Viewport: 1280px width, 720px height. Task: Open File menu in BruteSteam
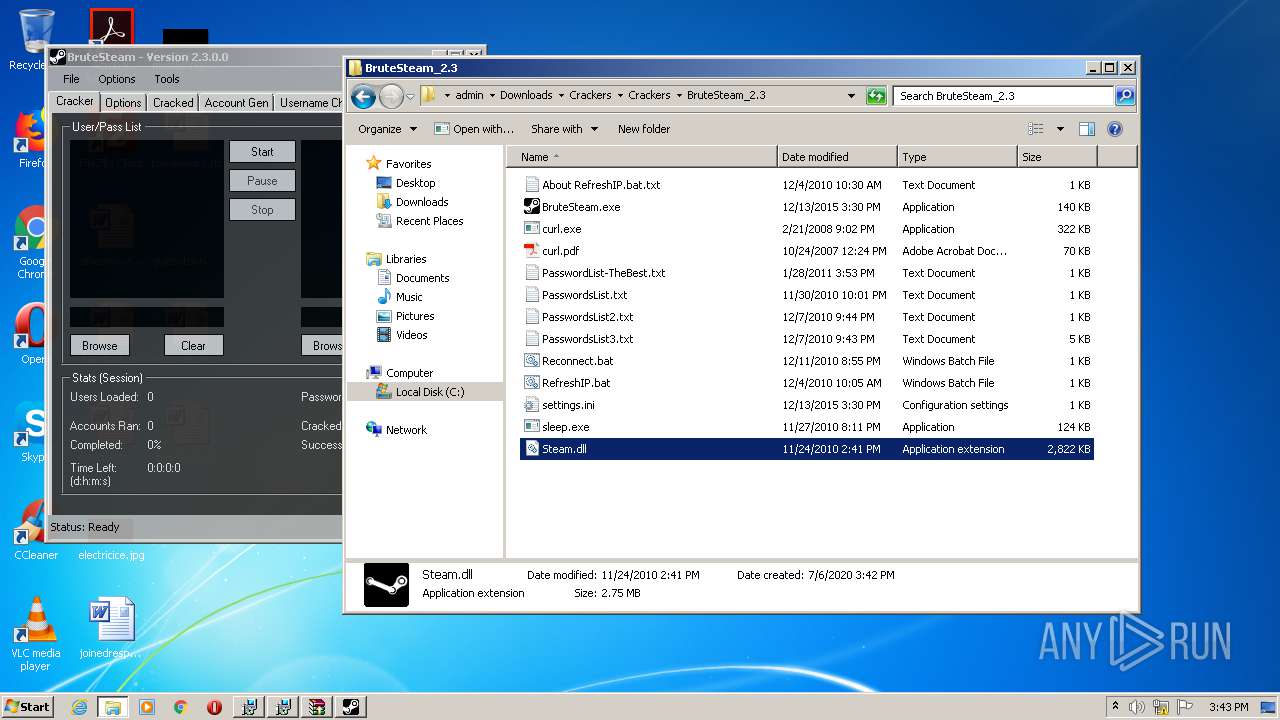pos(71,79)
